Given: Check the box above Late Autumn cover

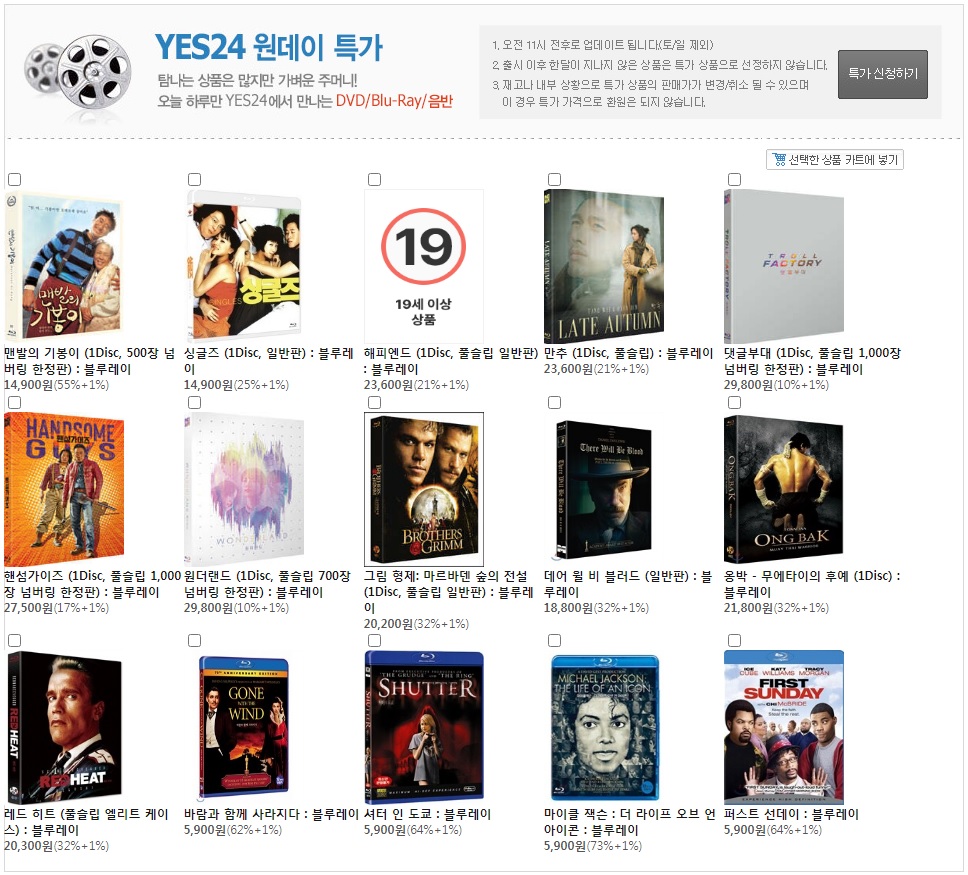Looking at the screenshot, I should [554, 179].
